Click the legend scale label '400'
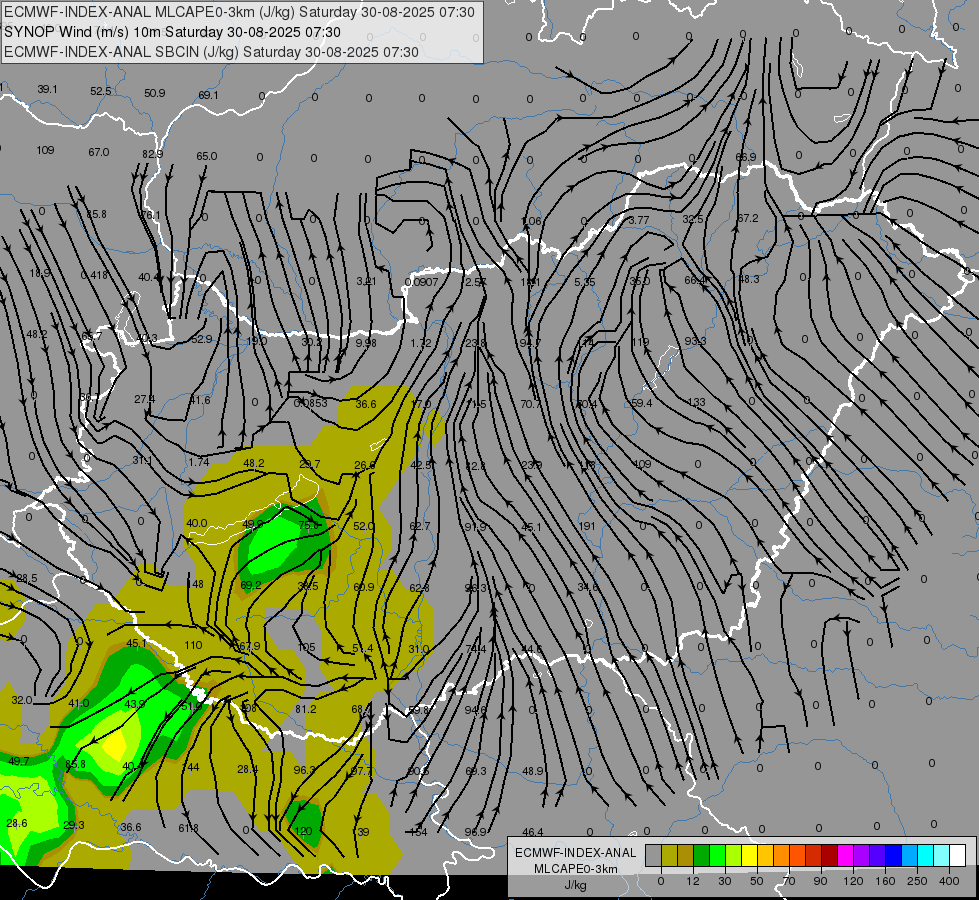This screenshot has width=979, height=900. point(949,881)
